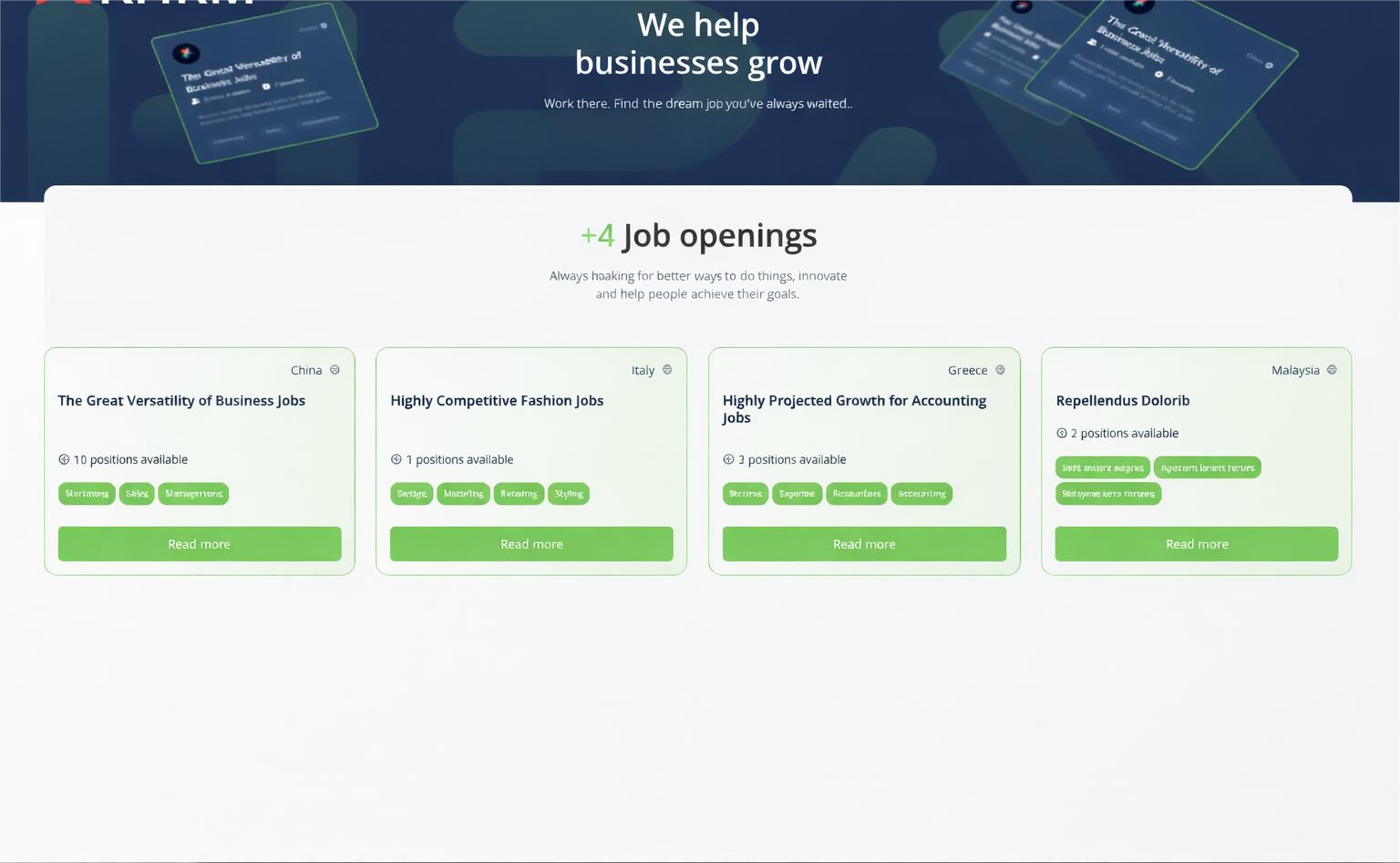Hit Read more on the Repellendus Dolorib card

1197,544
